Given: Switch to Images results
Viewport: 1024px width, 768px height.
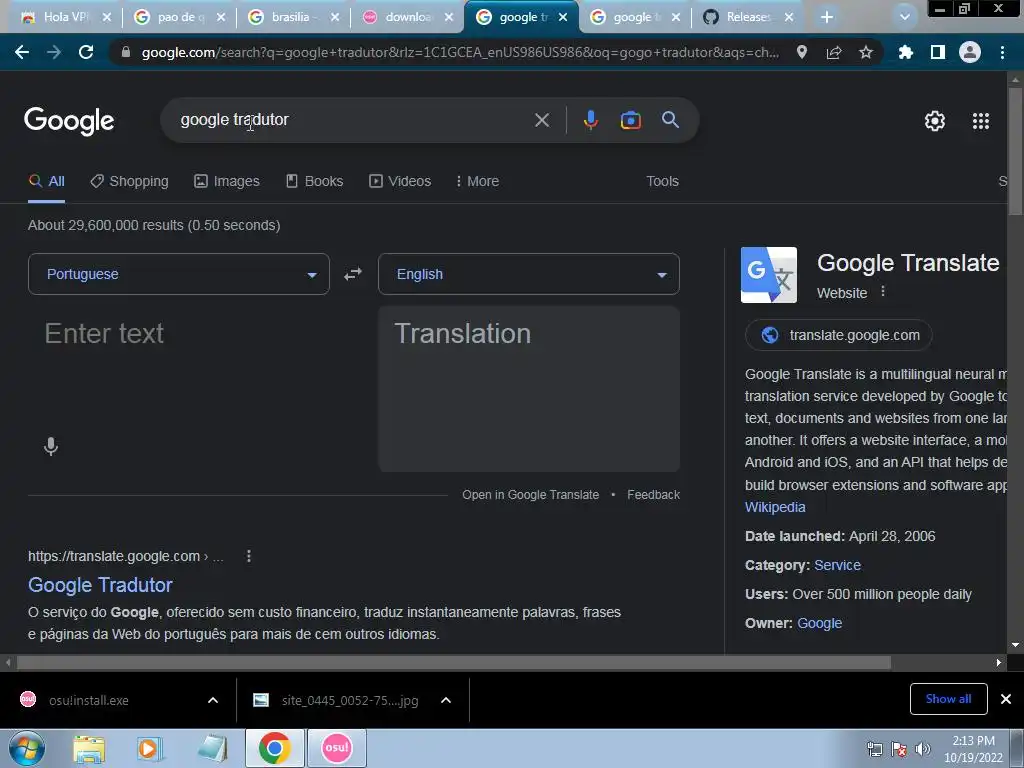Looking at the screenshot, I should [x=227, y=182].
